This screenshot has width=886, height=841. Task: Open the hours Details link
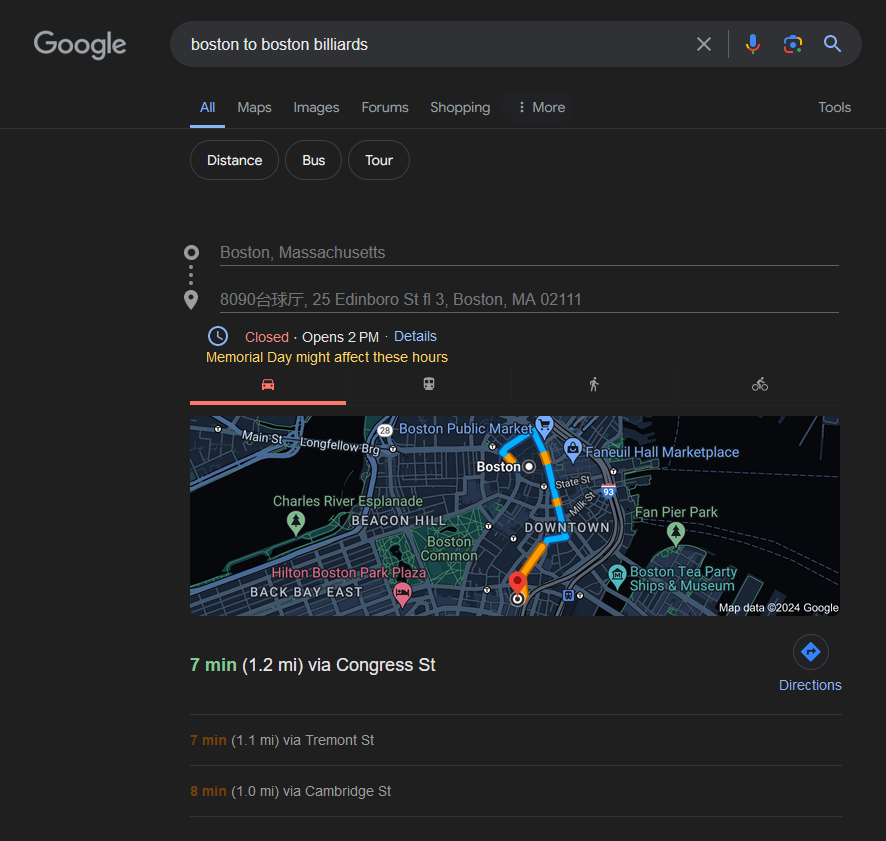(415, 336)
